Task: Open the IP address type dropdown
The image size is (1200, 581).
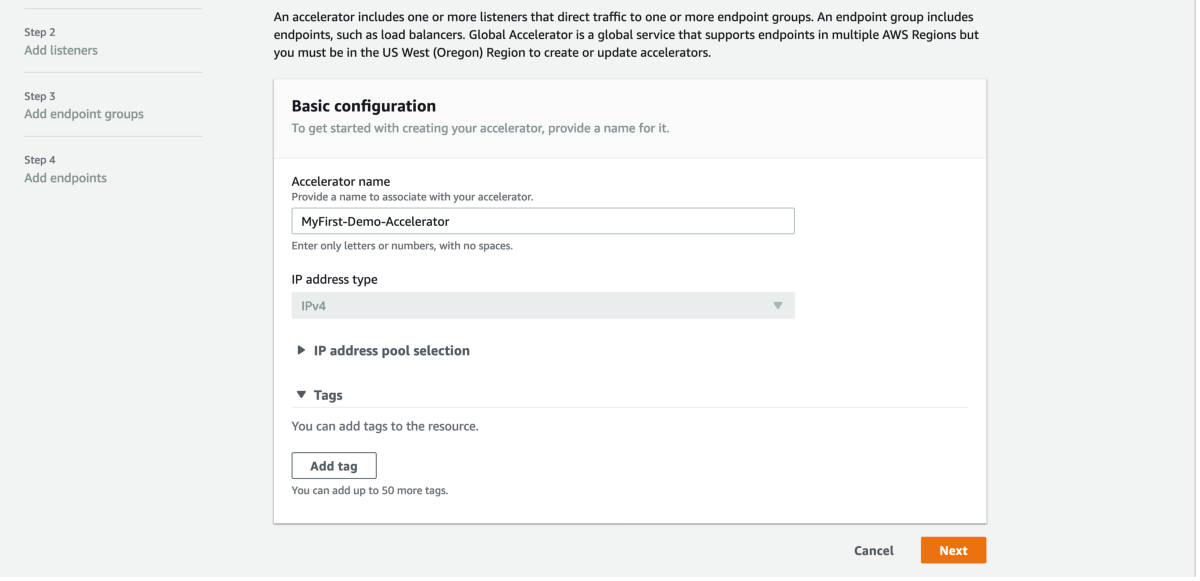Action: tap(542, 305)
